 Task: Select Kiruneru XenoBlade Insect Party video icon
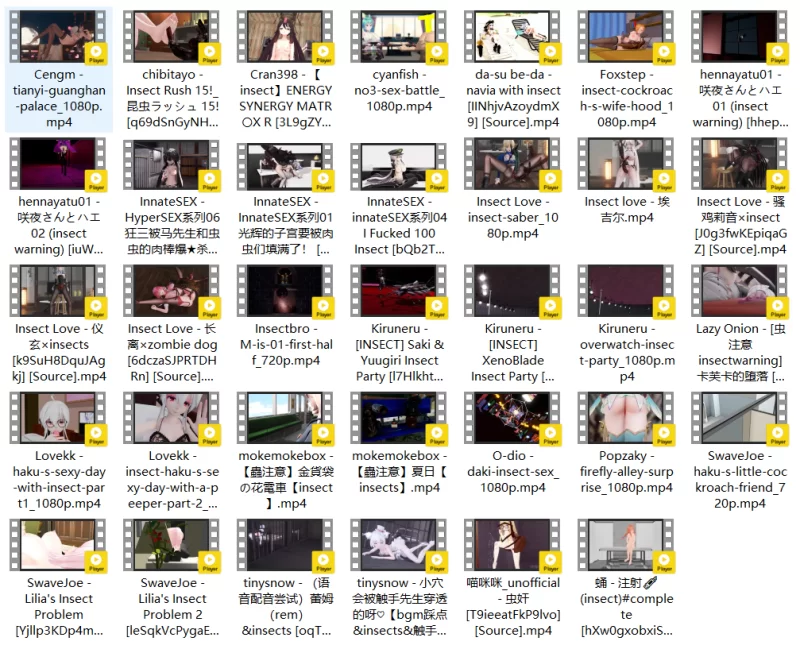[x=512, y=290]
